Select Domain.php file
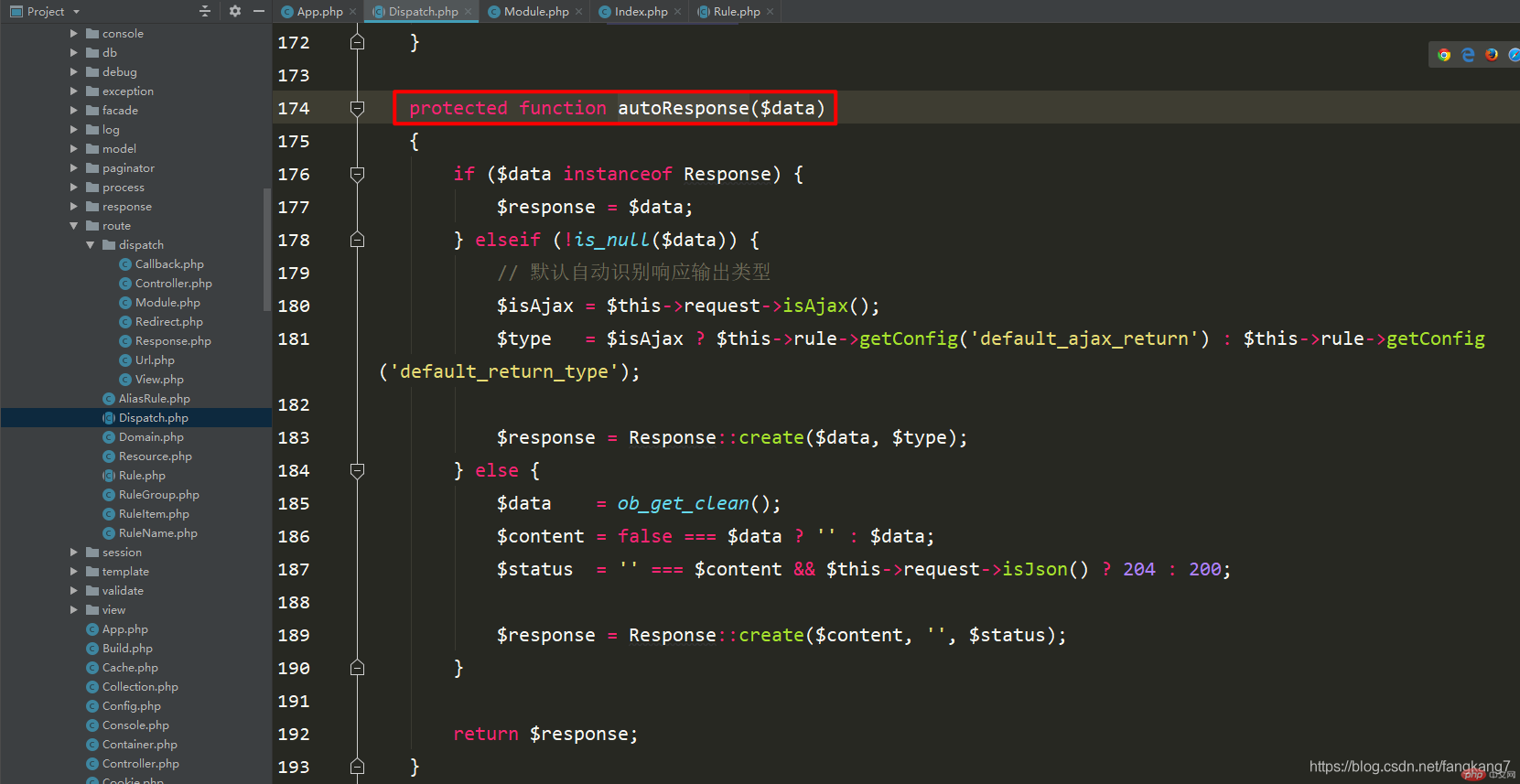This screenshot has height=784, width=1520. point(151,436)
